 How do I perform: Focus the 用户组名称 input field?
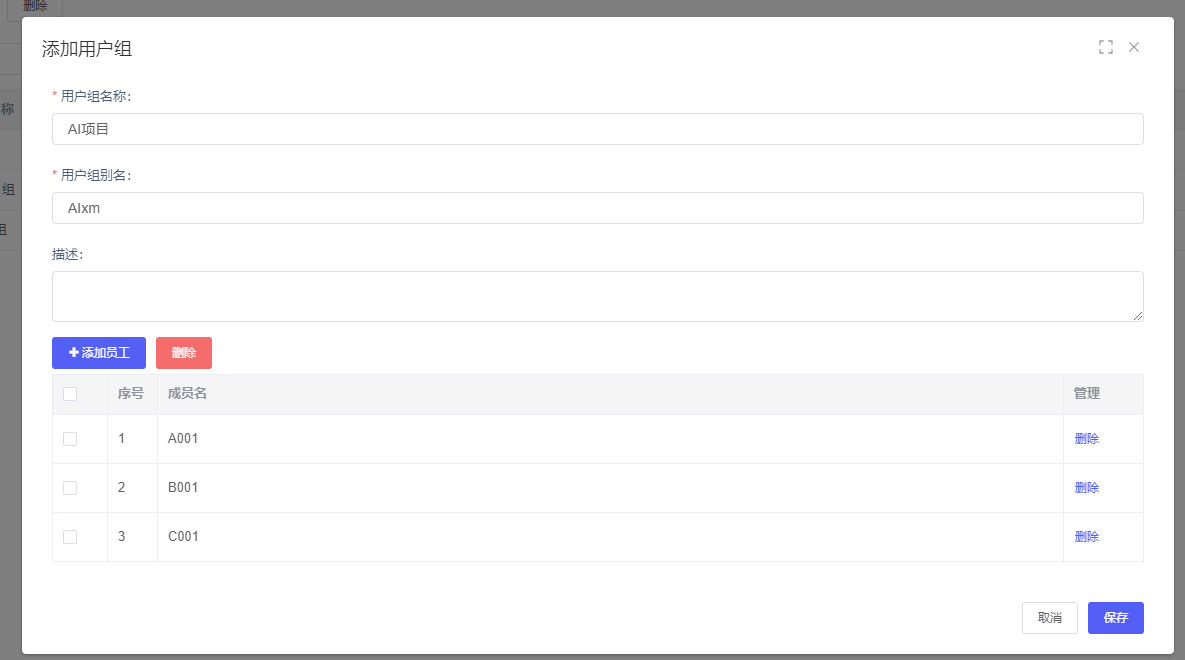597,129
